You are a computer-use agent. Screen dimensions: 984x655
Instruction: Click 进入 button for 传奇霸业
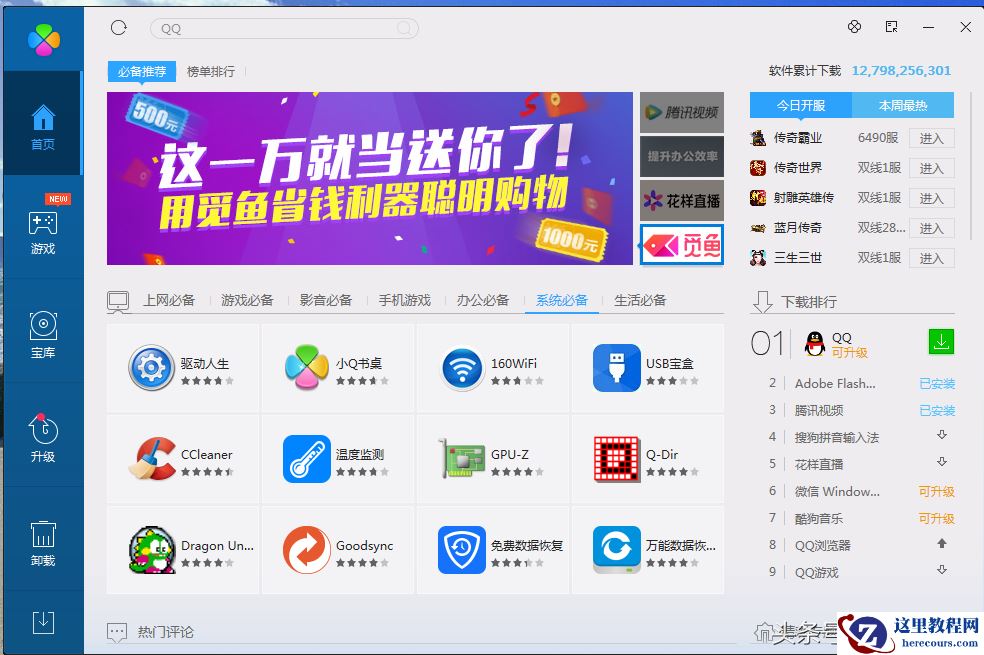point(931,138)
